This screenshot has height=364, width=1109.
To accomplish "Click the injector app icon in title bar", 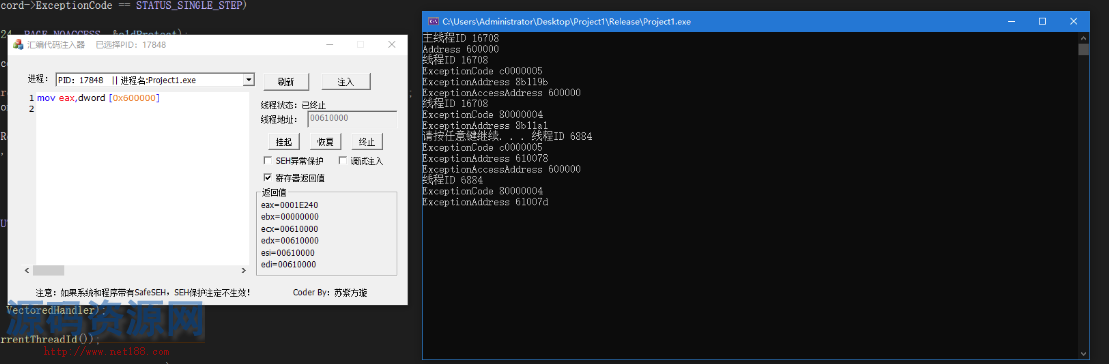I will 18,45.
